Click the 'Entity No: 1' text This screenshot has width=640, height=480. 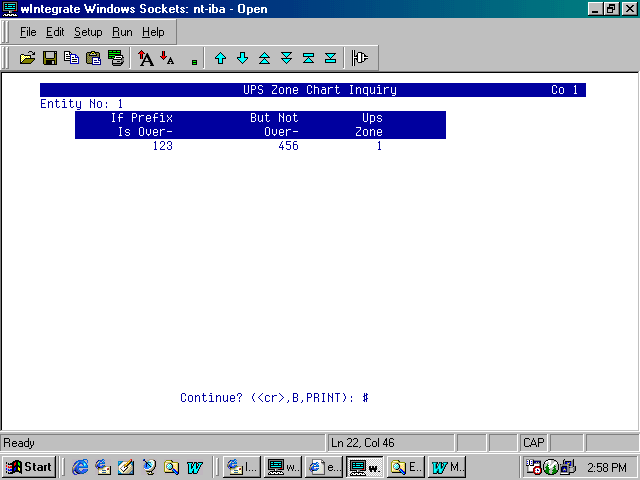(81, 104)
